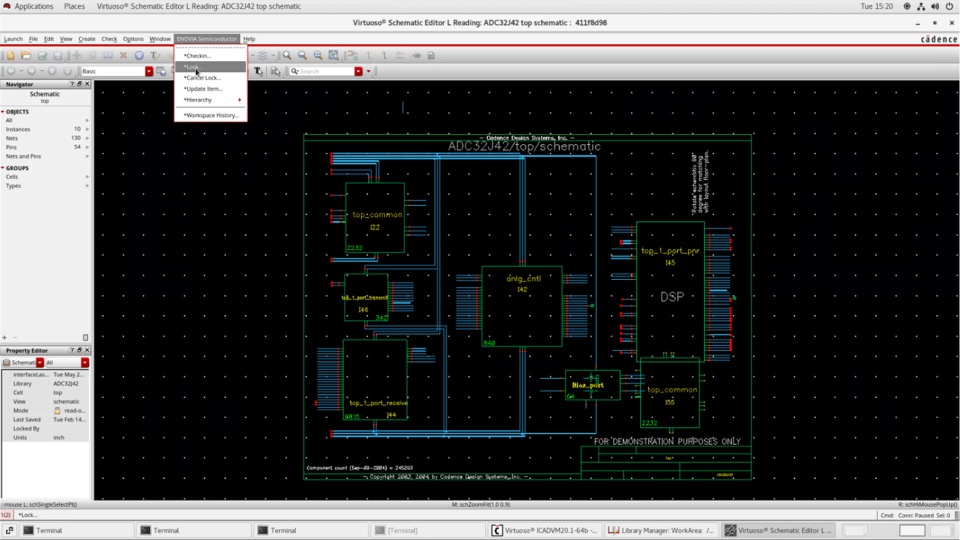The width and height of the screenshot is (960, 540).
Task: Click the New cellview toolbar icon
Action: point(10,55)
